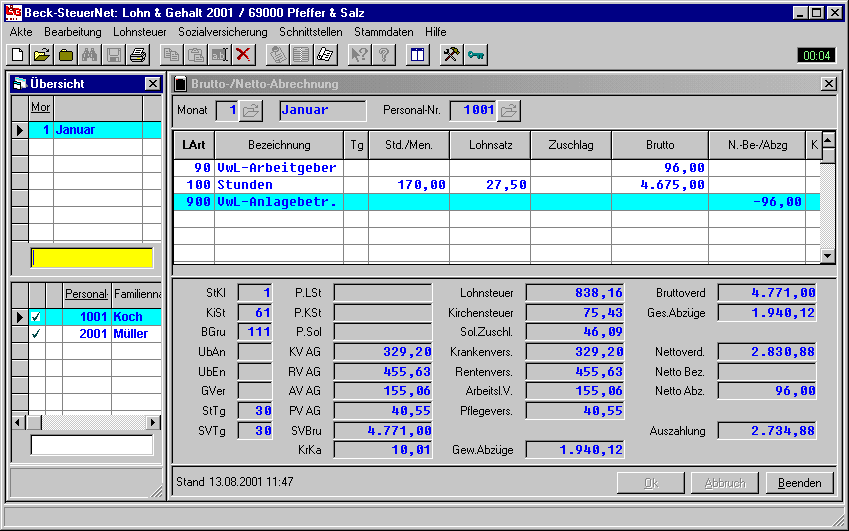Click the printer icon
The height and width of the screenshot is (531, 849).
(x=138, y=55)
